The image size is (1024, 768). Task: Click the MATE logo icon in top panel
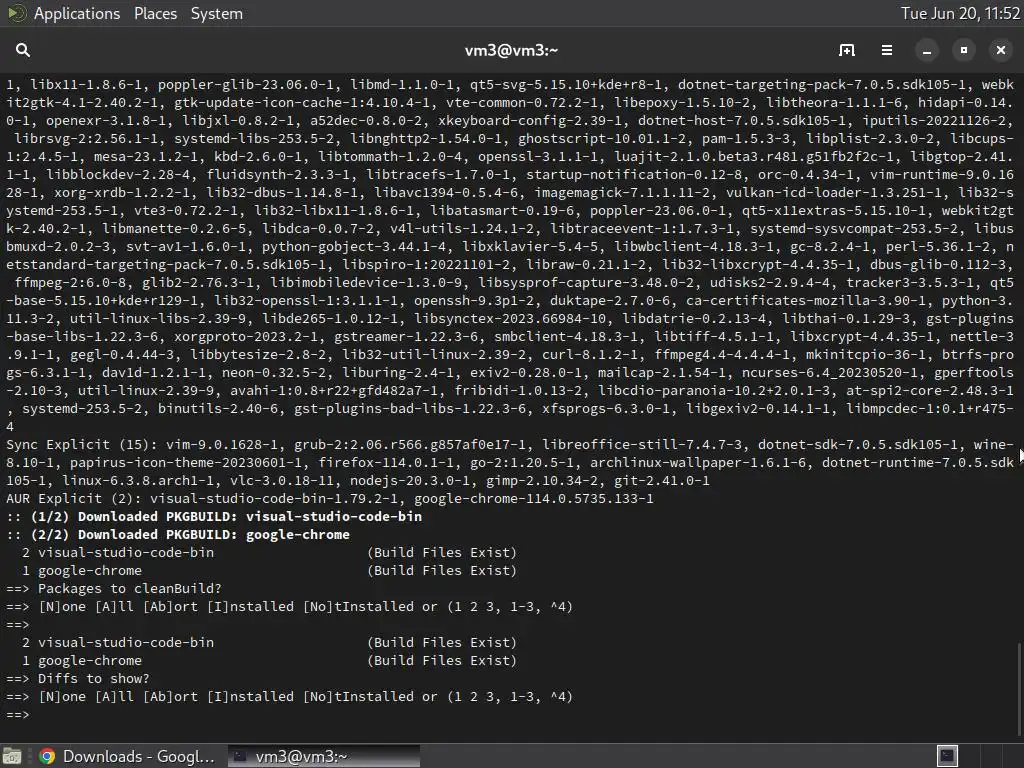(17, 13)
